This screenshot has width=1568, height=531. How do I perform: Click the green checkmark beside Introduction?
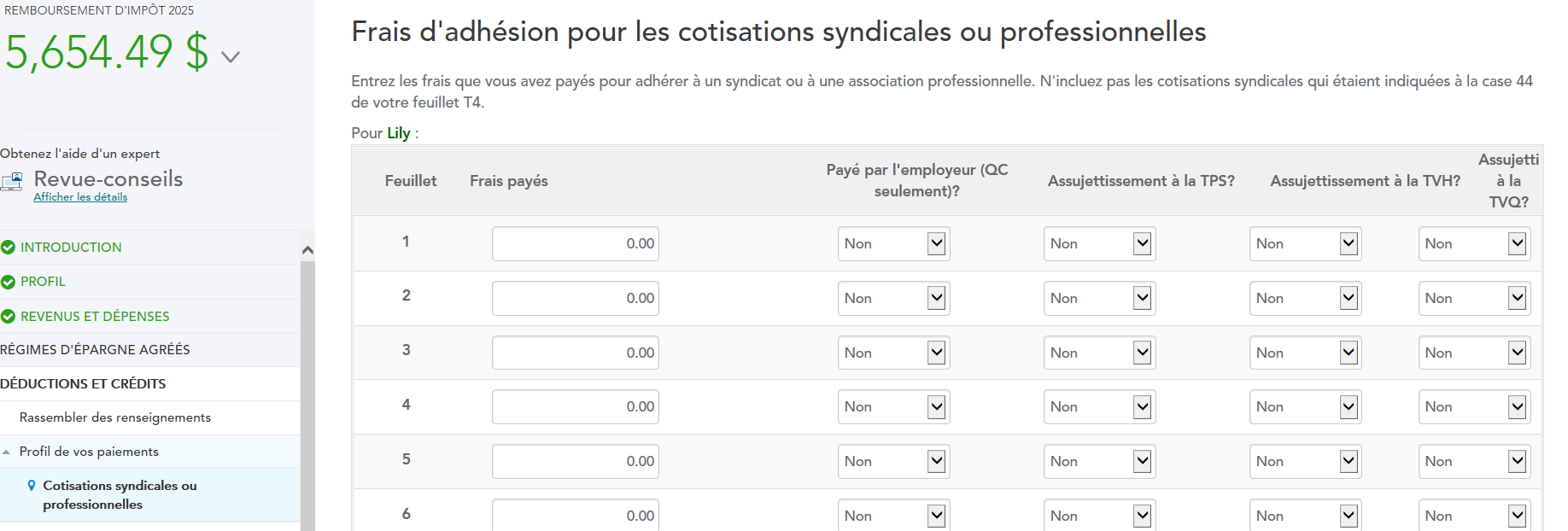[x=9, y=248]
